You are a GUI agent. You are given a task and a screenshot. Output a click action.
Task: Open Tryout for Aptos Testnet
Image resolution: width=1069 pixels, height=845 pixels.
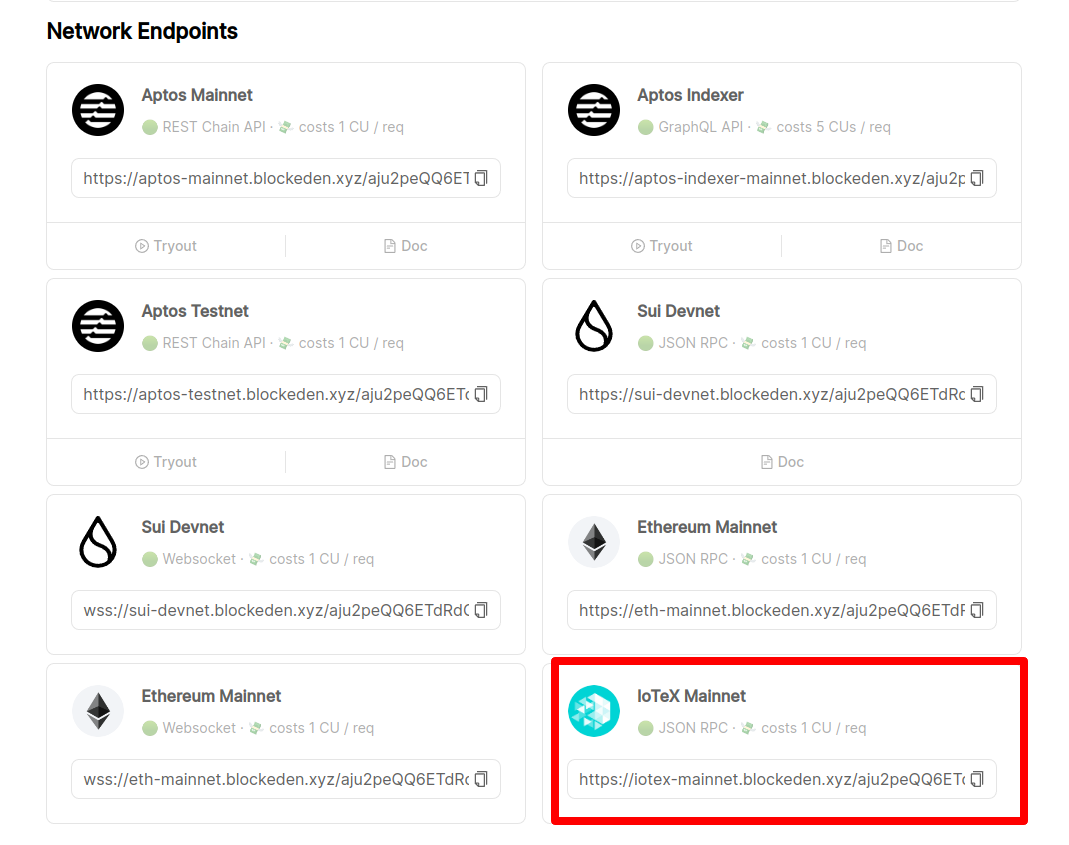click(166, 462)
